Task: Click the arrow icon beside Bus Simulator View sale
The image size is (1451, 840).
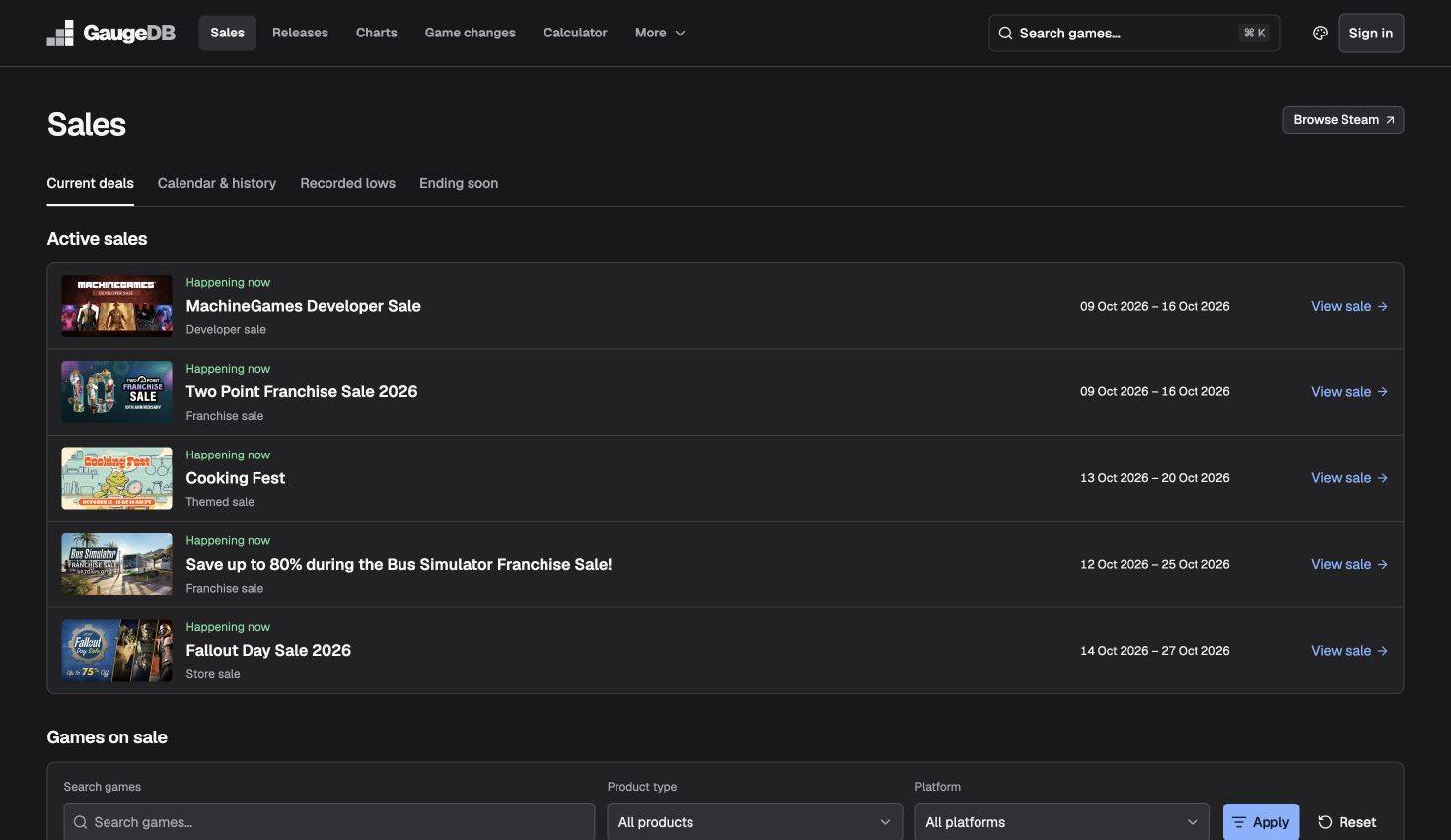Action: [1382, 565]
